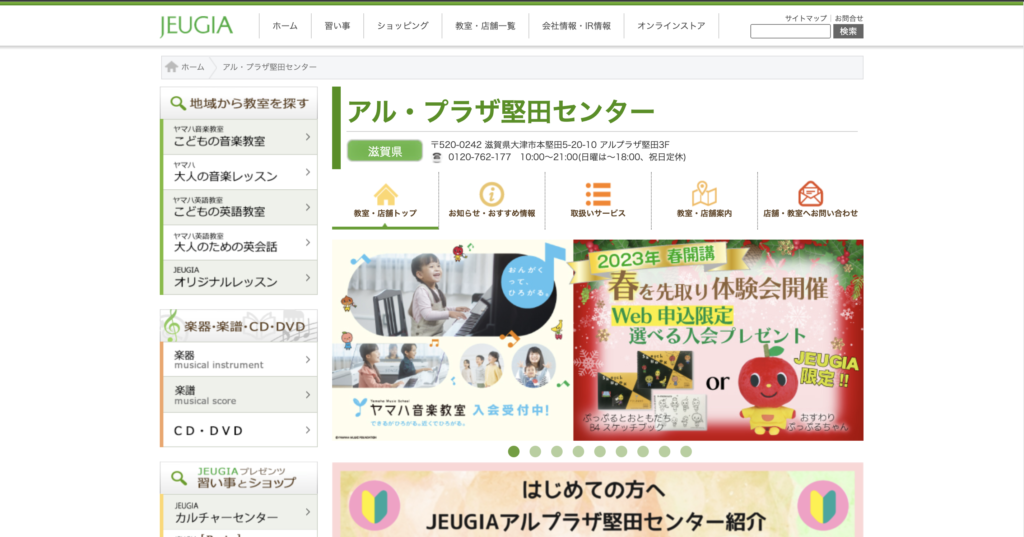The image size is (1024, 537).
Task: Select the fourth carousel dot
Action: pos(579,451)
